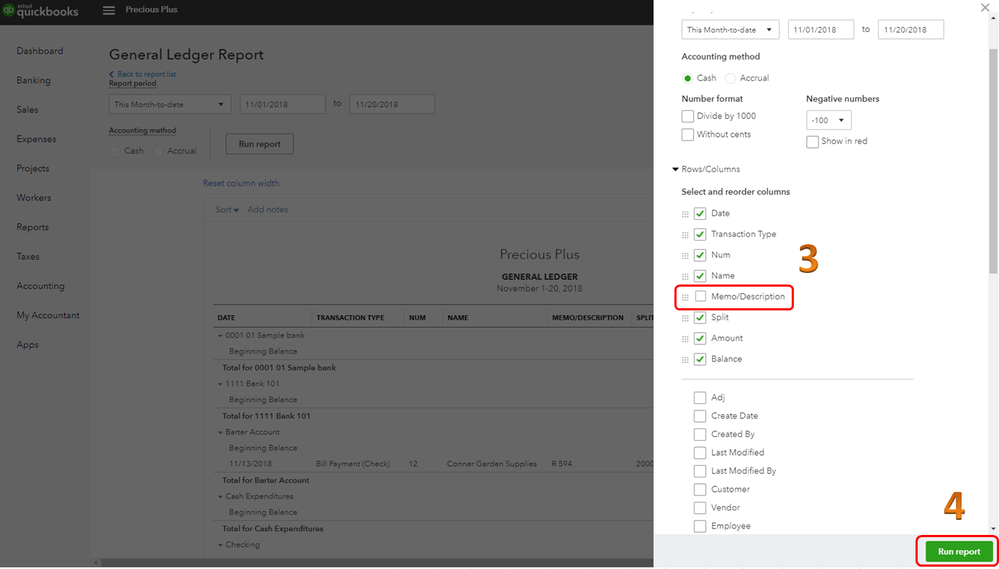Click green Run report button
The width and height of the screenshot is (999, 569).
[x=959, y=552]
